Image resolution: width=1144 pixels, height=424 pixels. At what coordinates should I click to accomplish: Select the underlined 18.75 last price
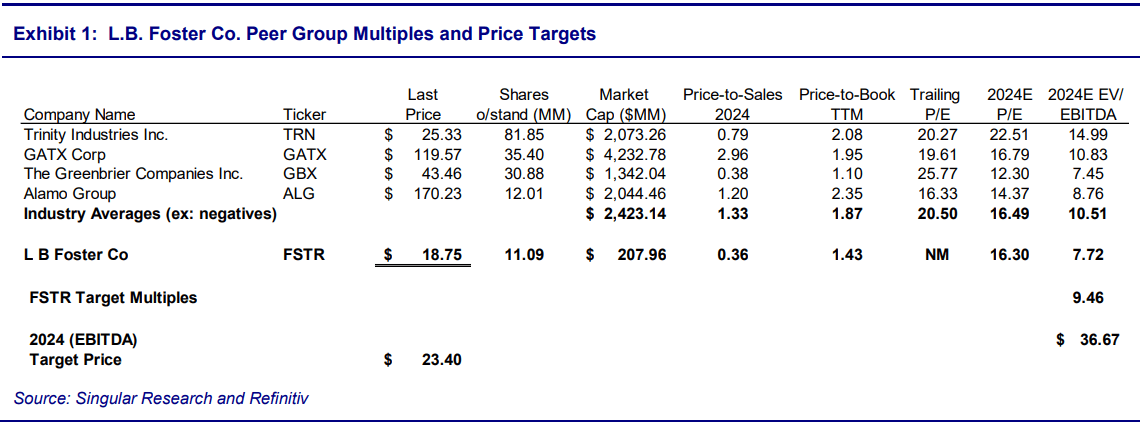click(440, 255)
